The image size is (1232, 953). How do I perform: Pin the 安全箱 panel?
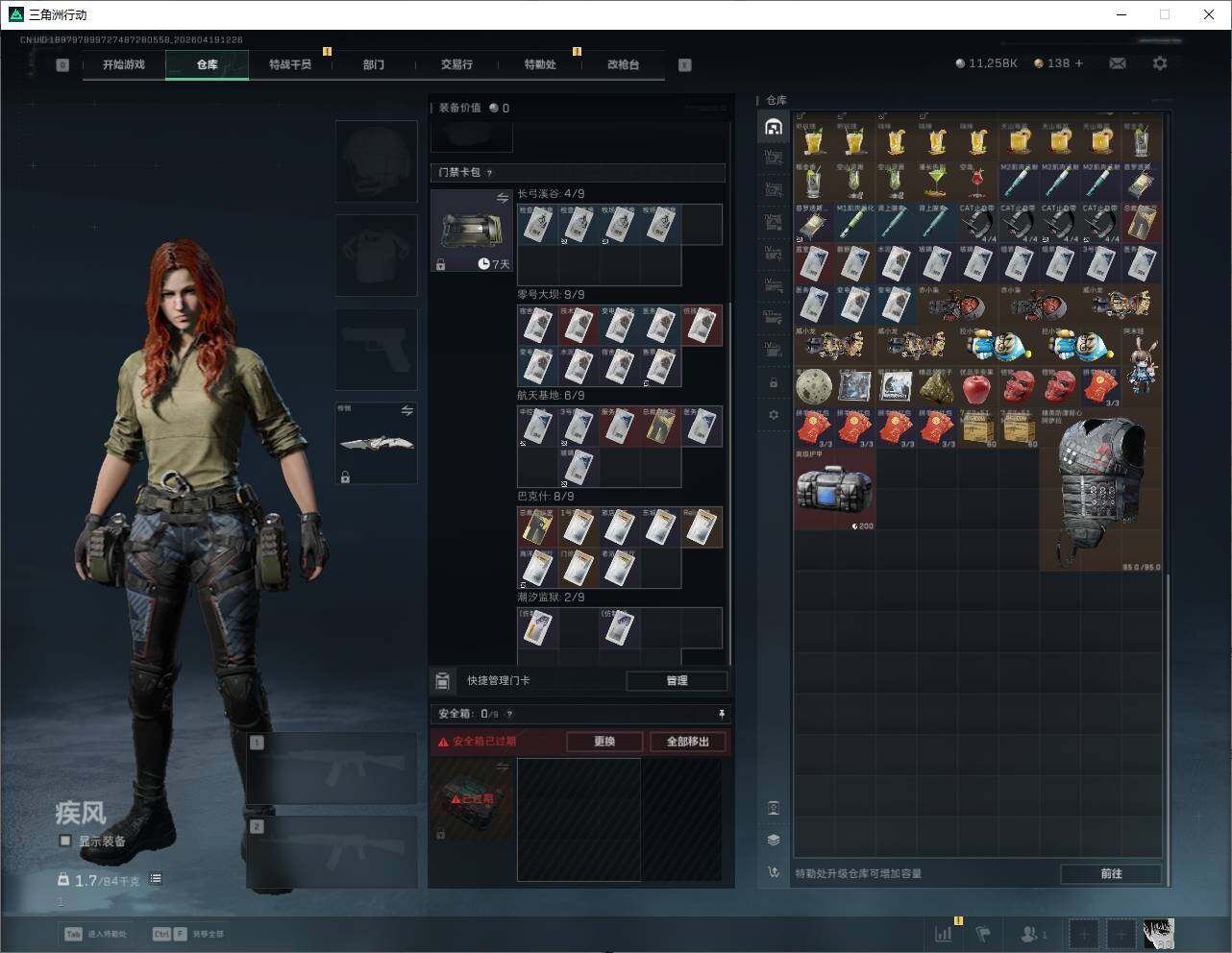[721, 714]
